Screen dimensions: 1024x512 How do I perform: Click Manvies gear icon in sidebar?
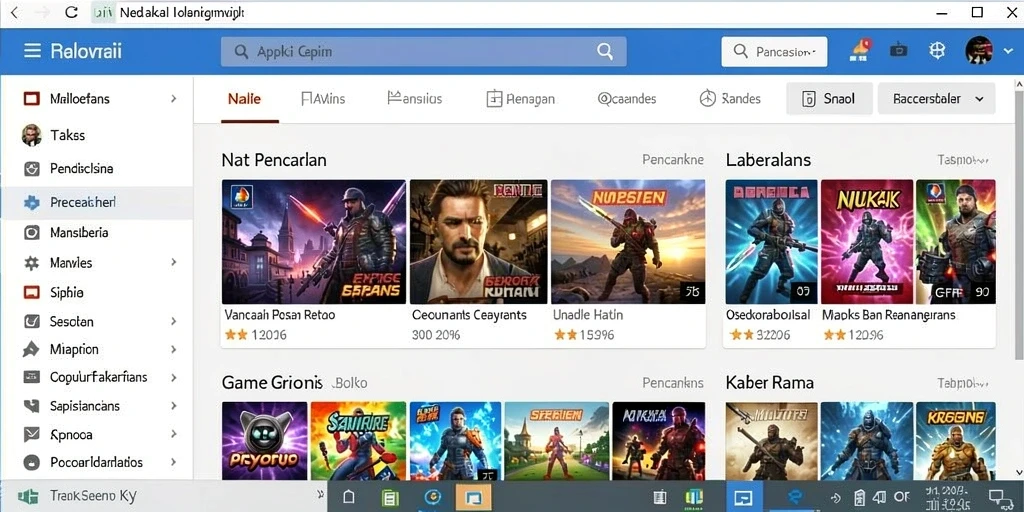point(31,263)
